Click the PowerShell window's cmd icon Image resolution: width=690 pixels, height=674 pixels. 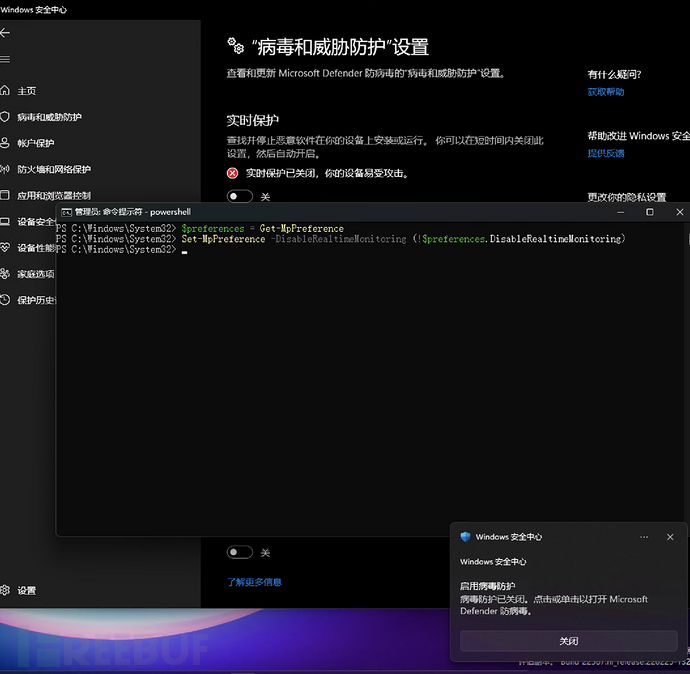click(x=66, y=212)
